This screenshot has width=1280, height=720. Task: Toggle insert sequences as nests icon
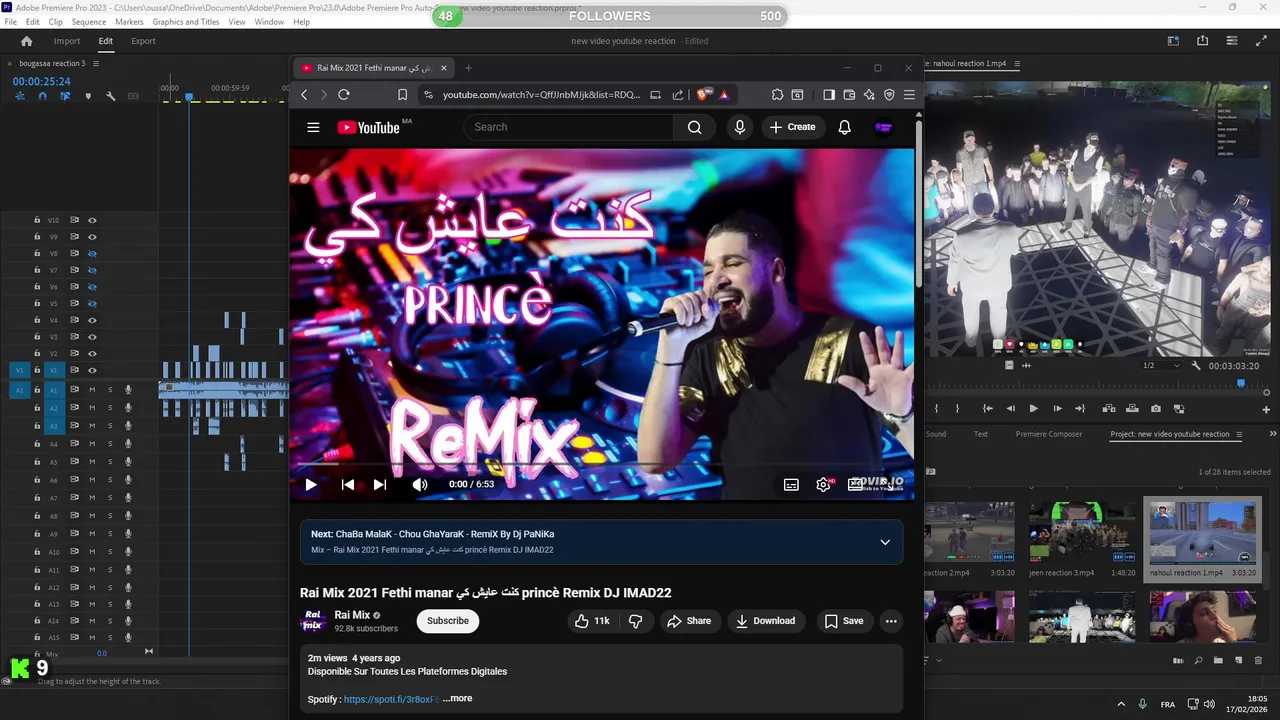(20, 96)
